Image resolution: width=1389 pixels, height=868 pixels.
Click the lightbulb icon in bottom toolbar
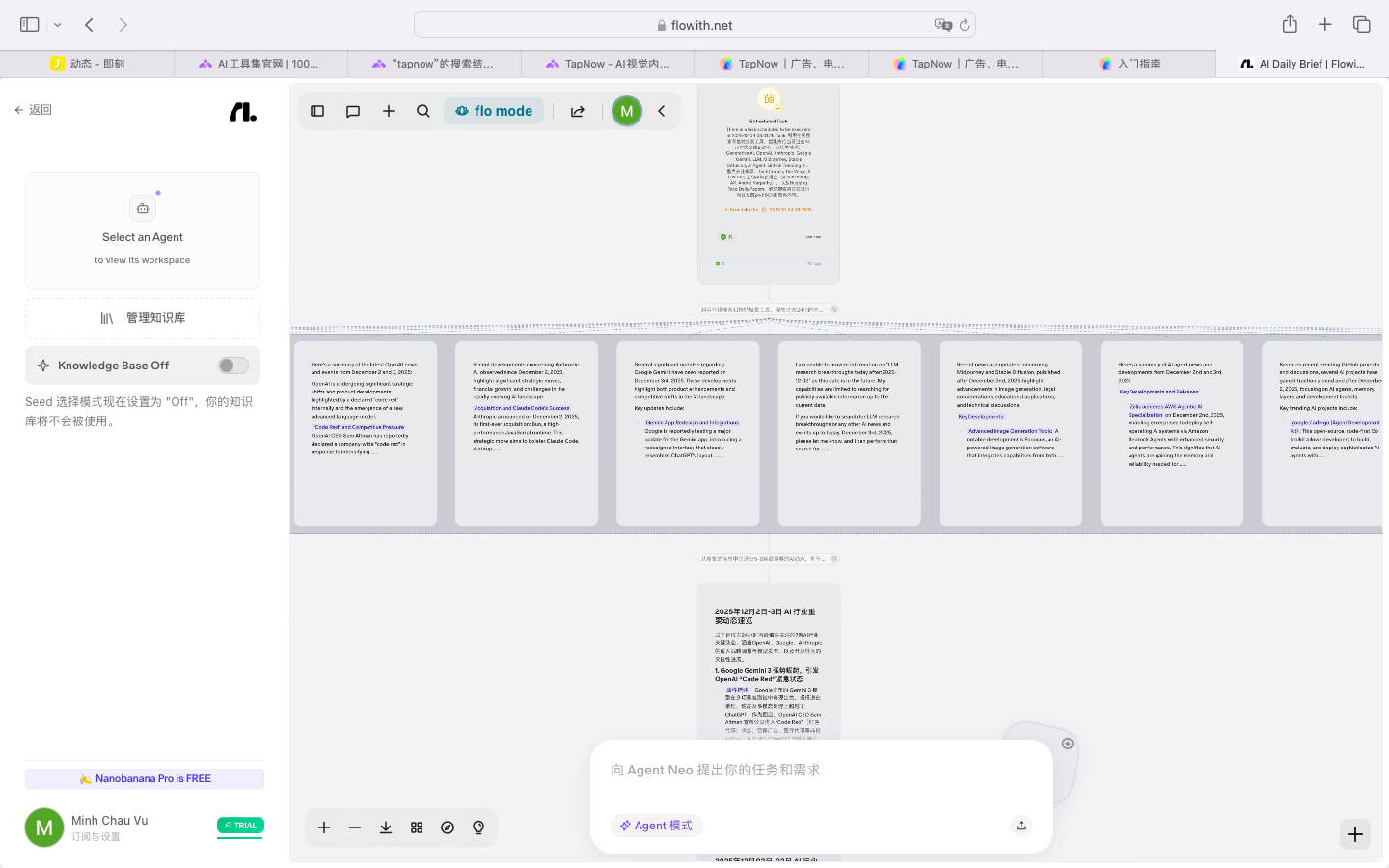[478, 827]
